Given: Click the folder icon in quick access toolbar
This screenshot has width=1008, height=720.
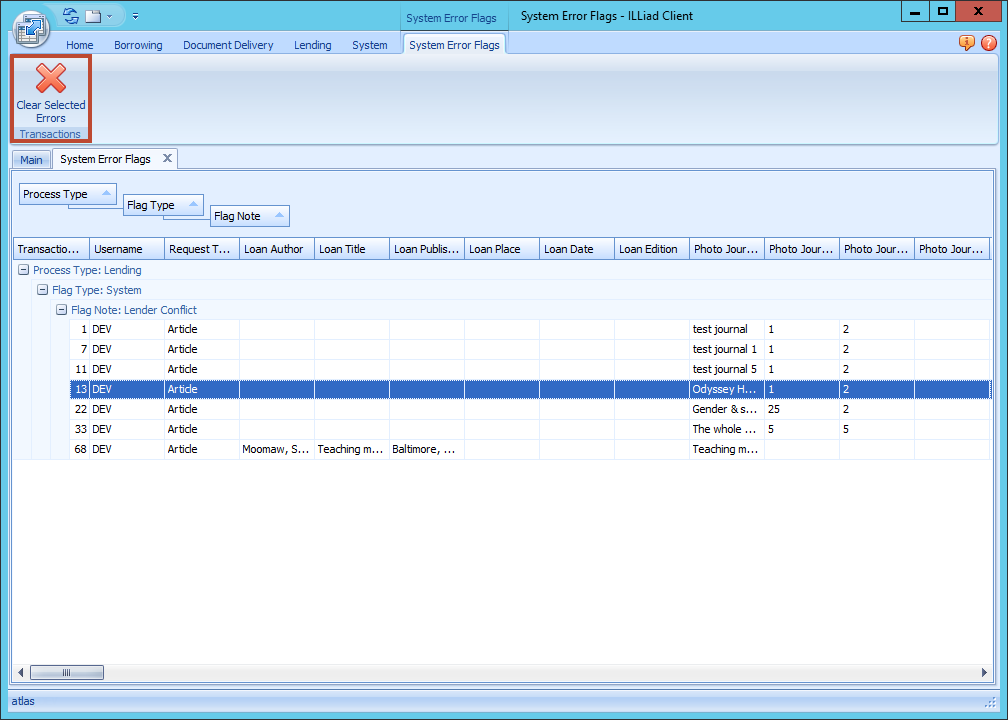Looking at the screenshot, I should click(x=93, y=16).
